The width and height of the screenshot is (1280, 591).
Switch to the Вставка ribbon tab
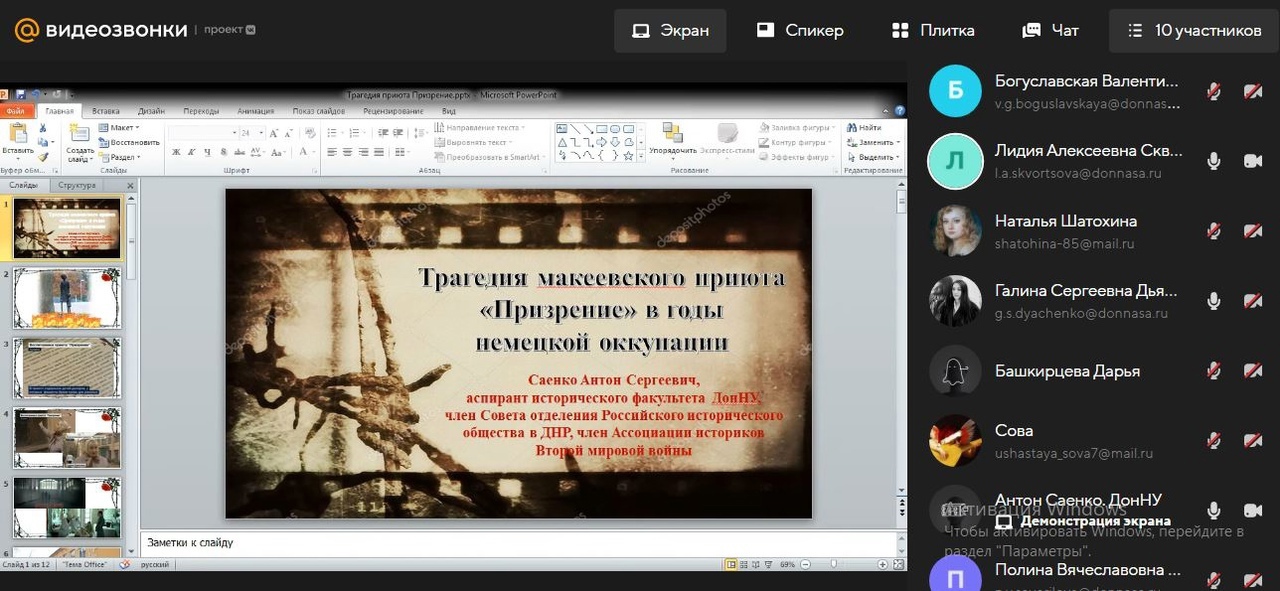[x=105, y=111]
